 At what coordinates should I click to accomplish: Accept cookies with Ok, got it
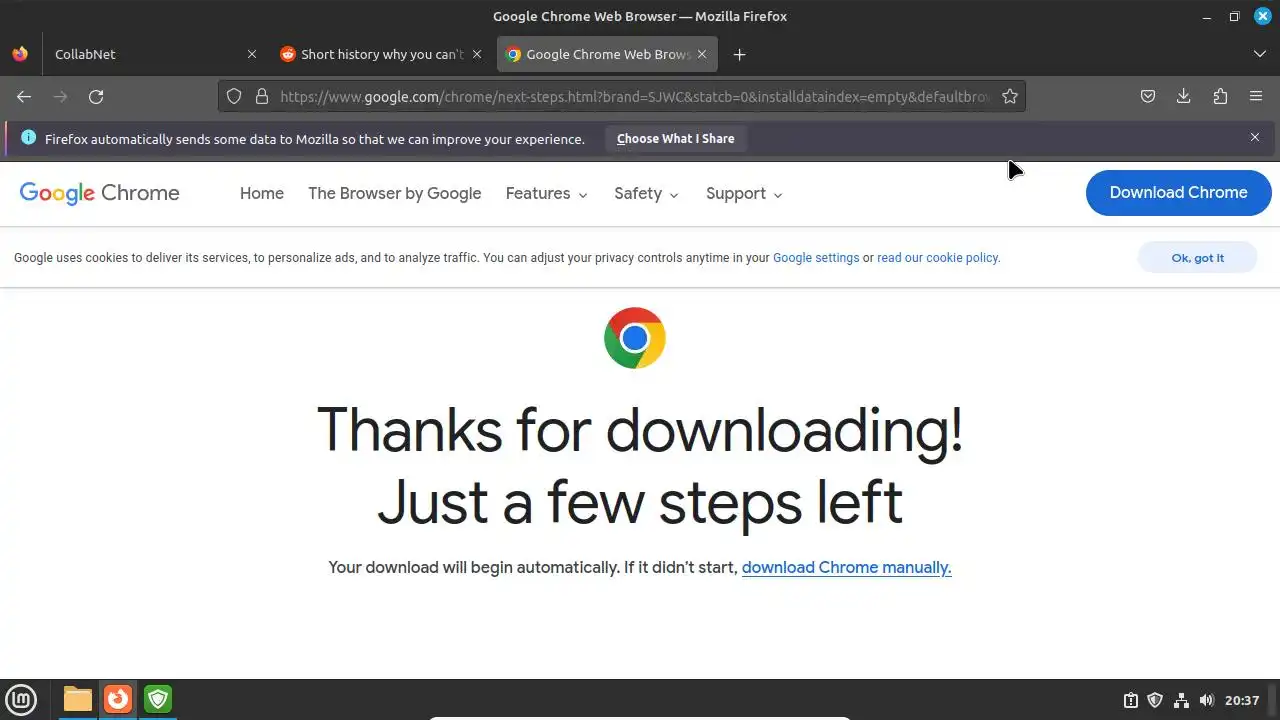coord(1197,258)
